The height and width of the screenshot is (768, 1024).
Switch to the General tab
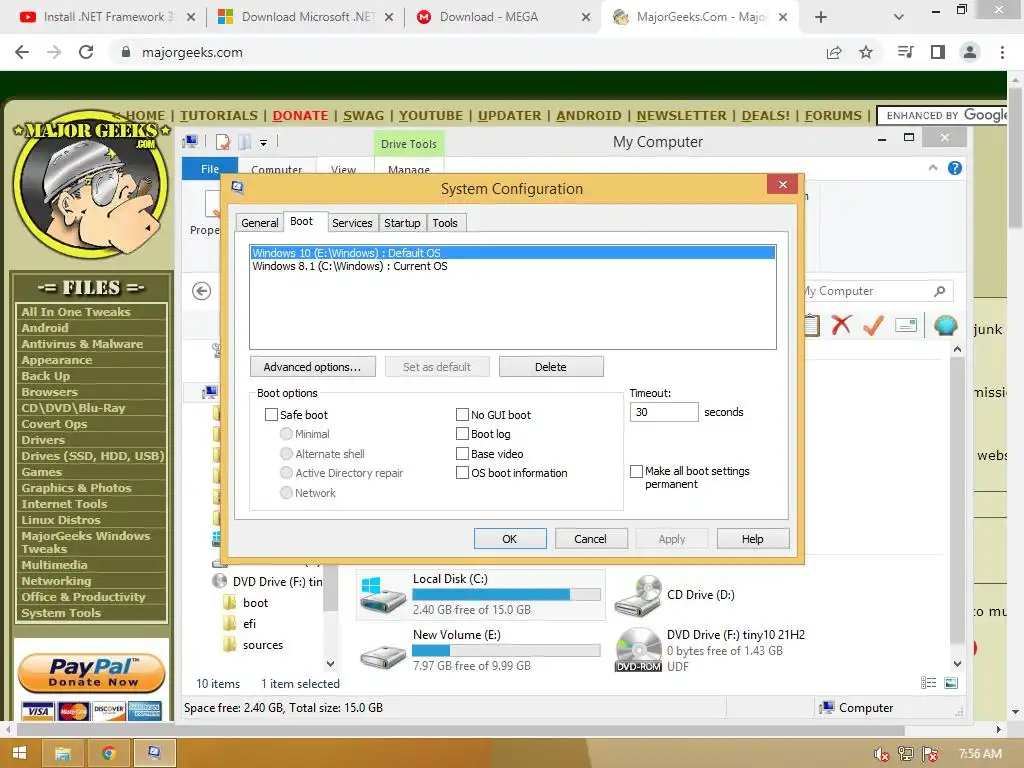(259, 223)
